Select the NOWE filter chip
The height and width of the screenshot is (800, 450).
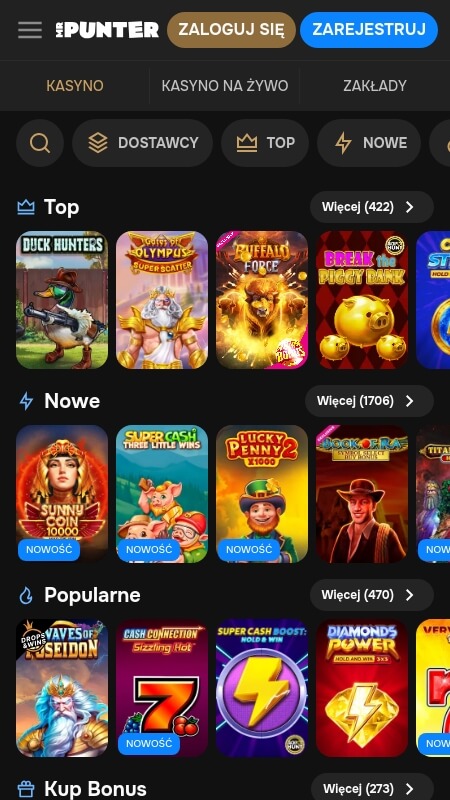click(369, 143)
